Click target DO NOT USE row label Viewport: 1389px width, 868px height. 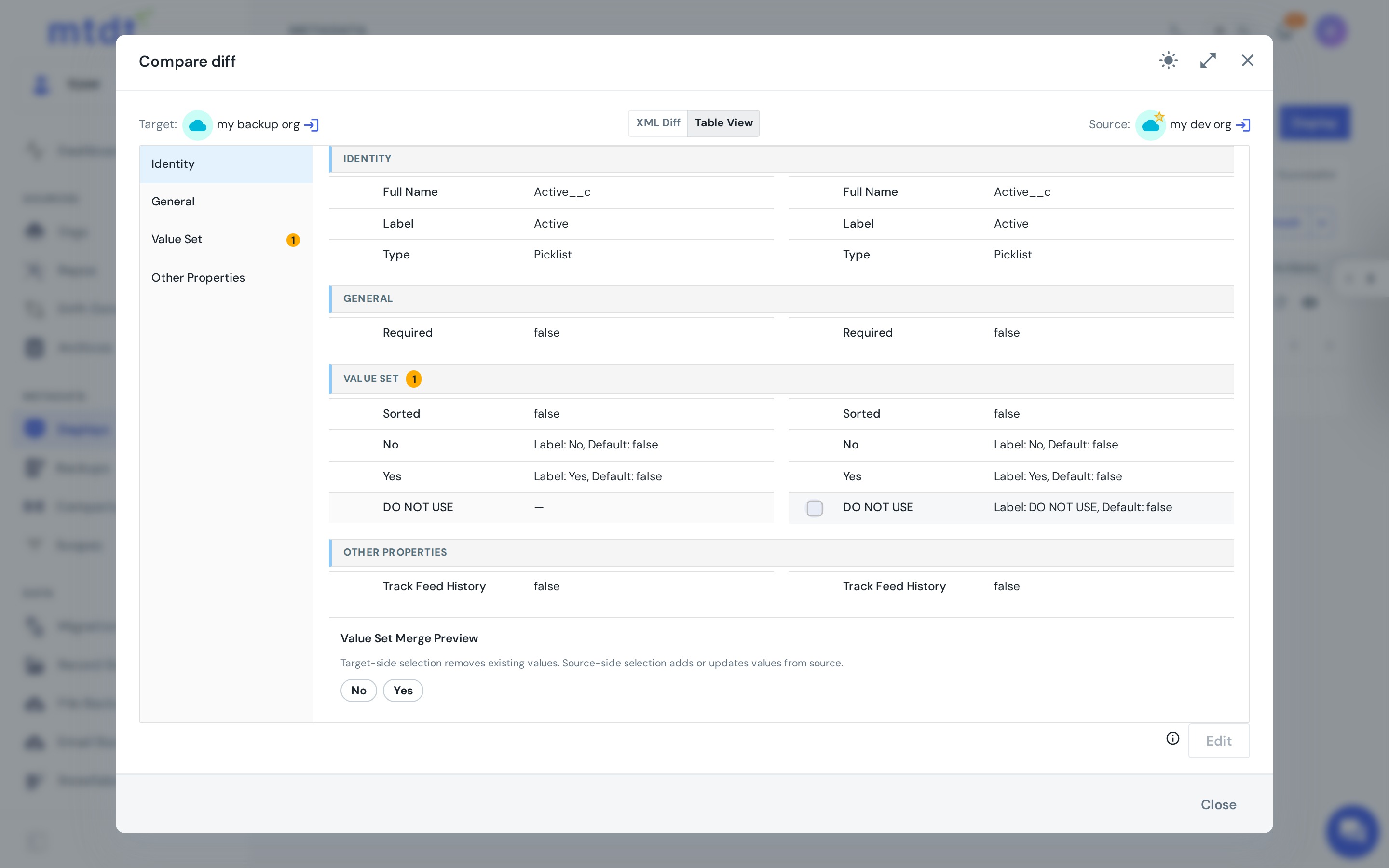418,507
